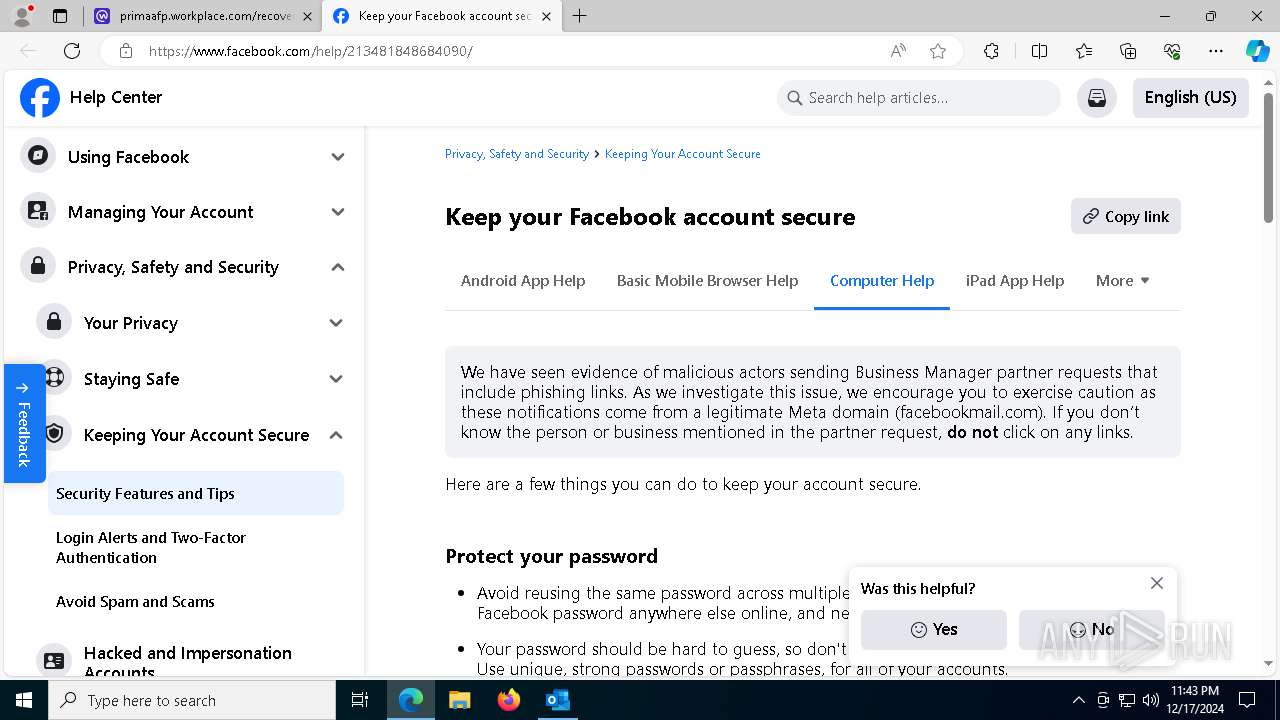Image resolution: width=1280 pixels, height=720 pixels.
Task: Open the More help tabs dropdown
Action: point(1123,281)
